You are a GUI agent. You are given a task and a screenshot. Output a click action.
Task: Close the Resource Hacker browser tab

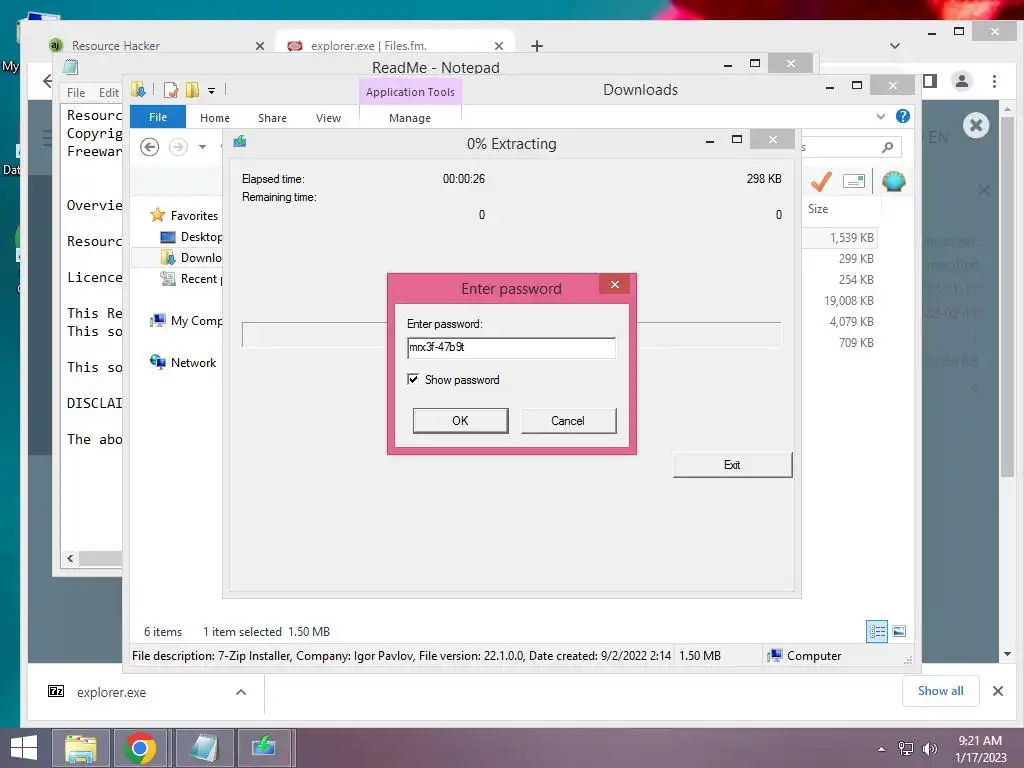tap(260, 46)
